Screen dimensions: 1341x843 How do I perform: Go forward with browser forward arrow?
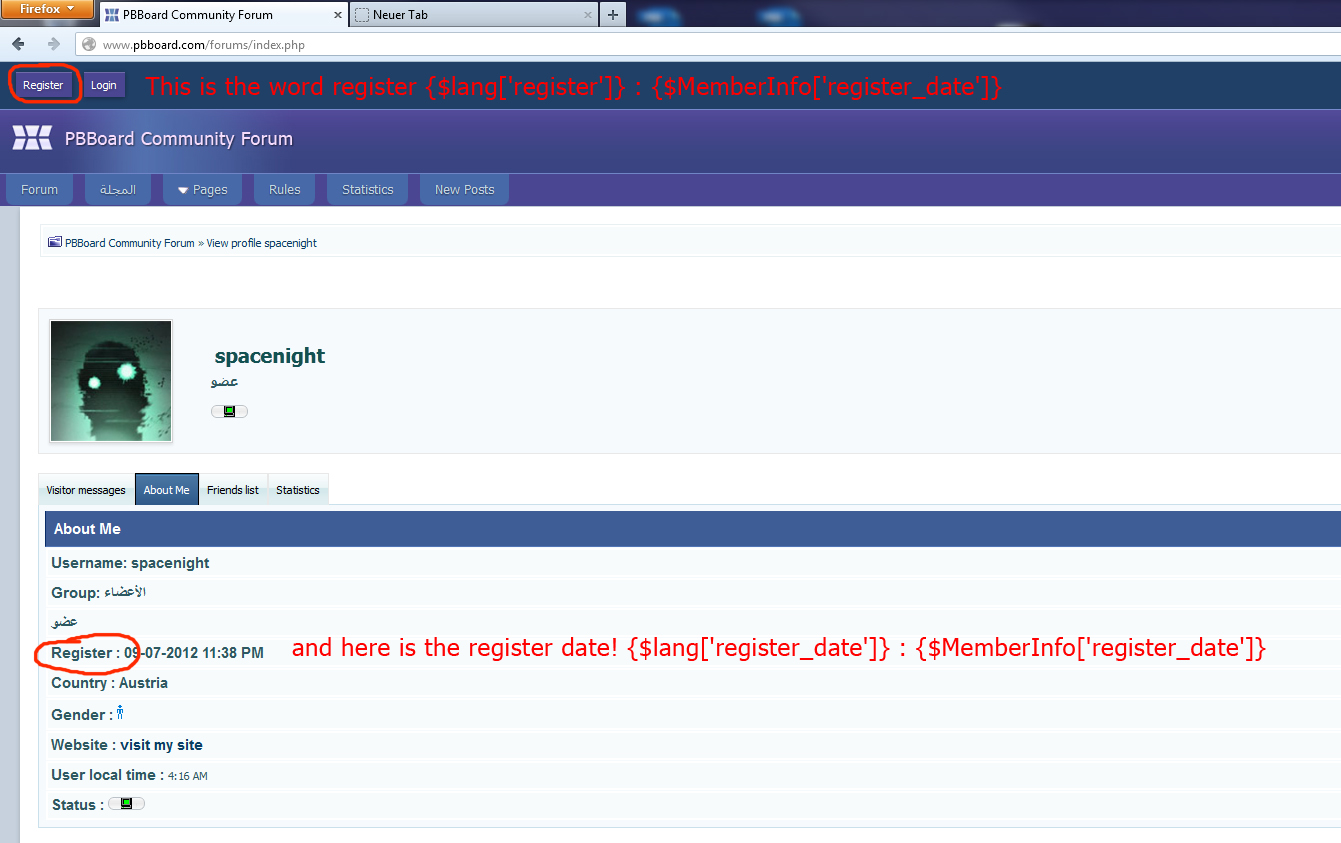point(53,44)
